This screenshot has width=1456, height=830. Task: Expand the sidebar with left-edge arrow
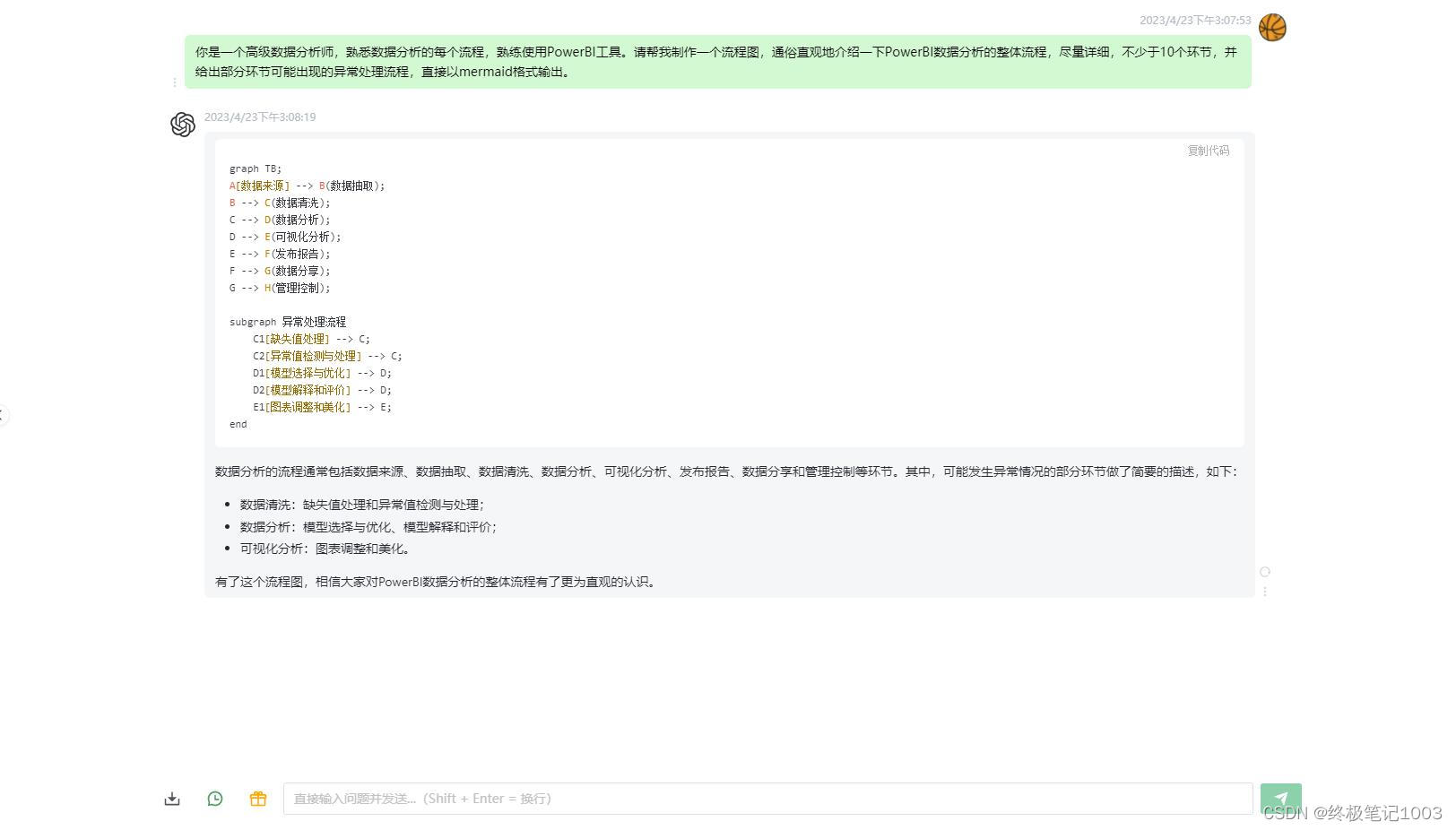pos(3,415)
